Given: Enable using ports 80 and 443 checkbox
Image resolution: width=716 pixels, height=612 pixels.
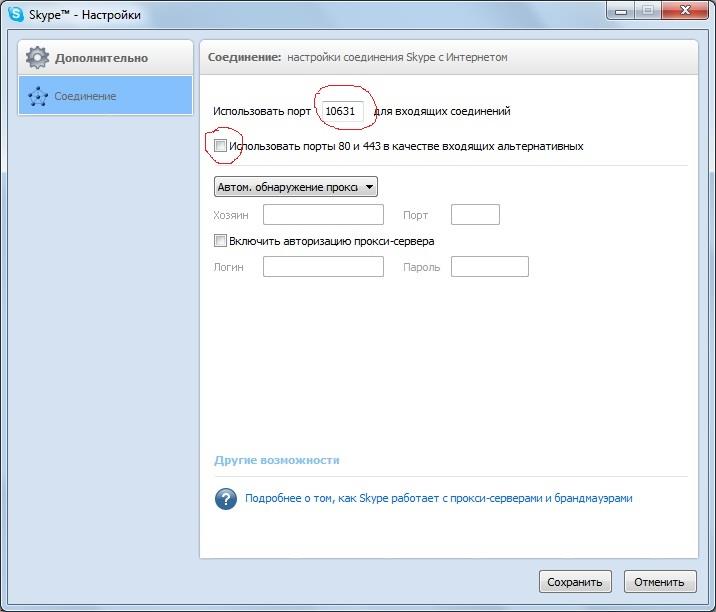Looking at the screenshot, I should click(221, 146).
